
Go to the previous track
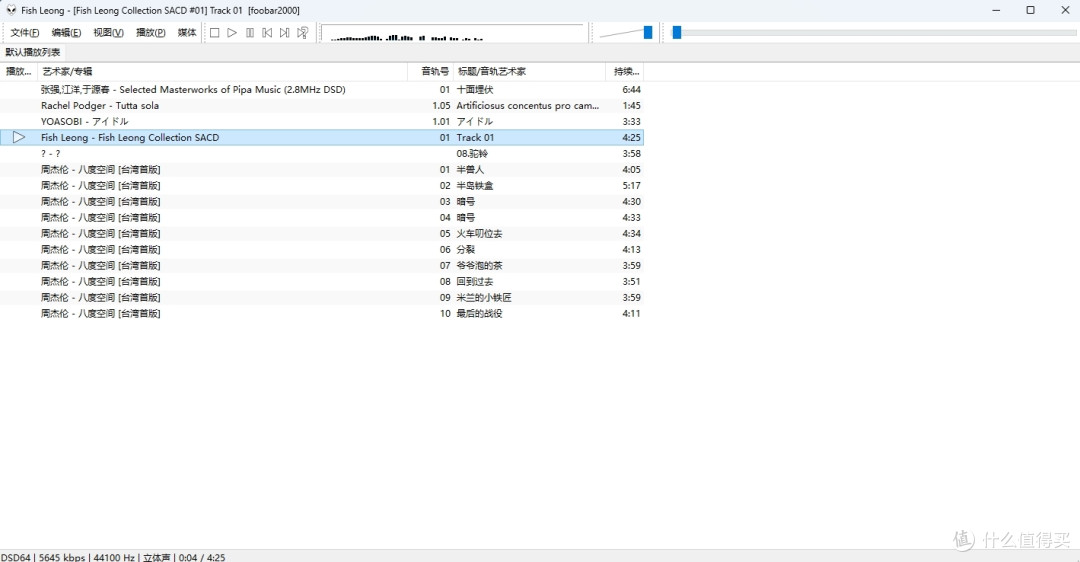(267, 32)
